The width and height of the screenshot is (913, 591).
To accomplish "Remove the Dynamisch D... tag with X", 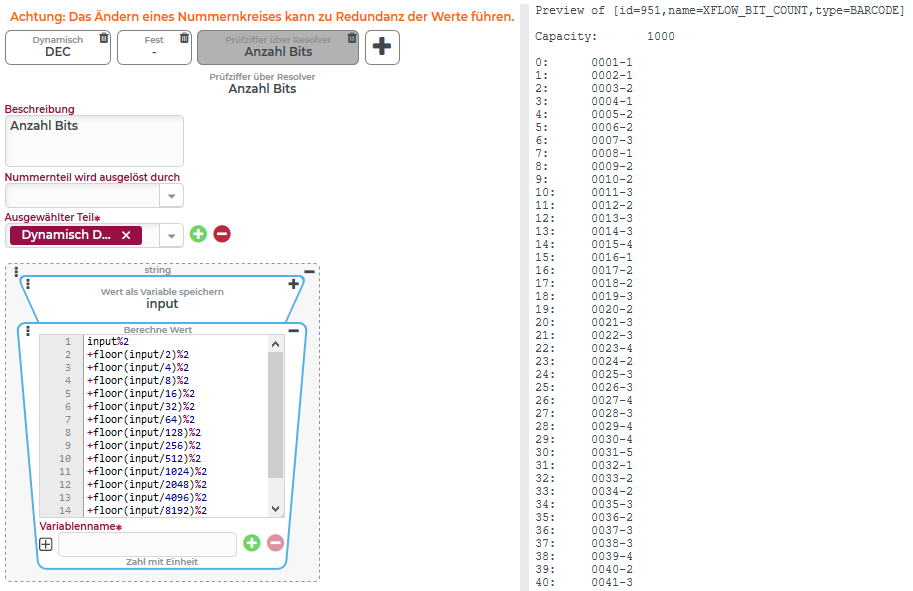I will point(126,235).
